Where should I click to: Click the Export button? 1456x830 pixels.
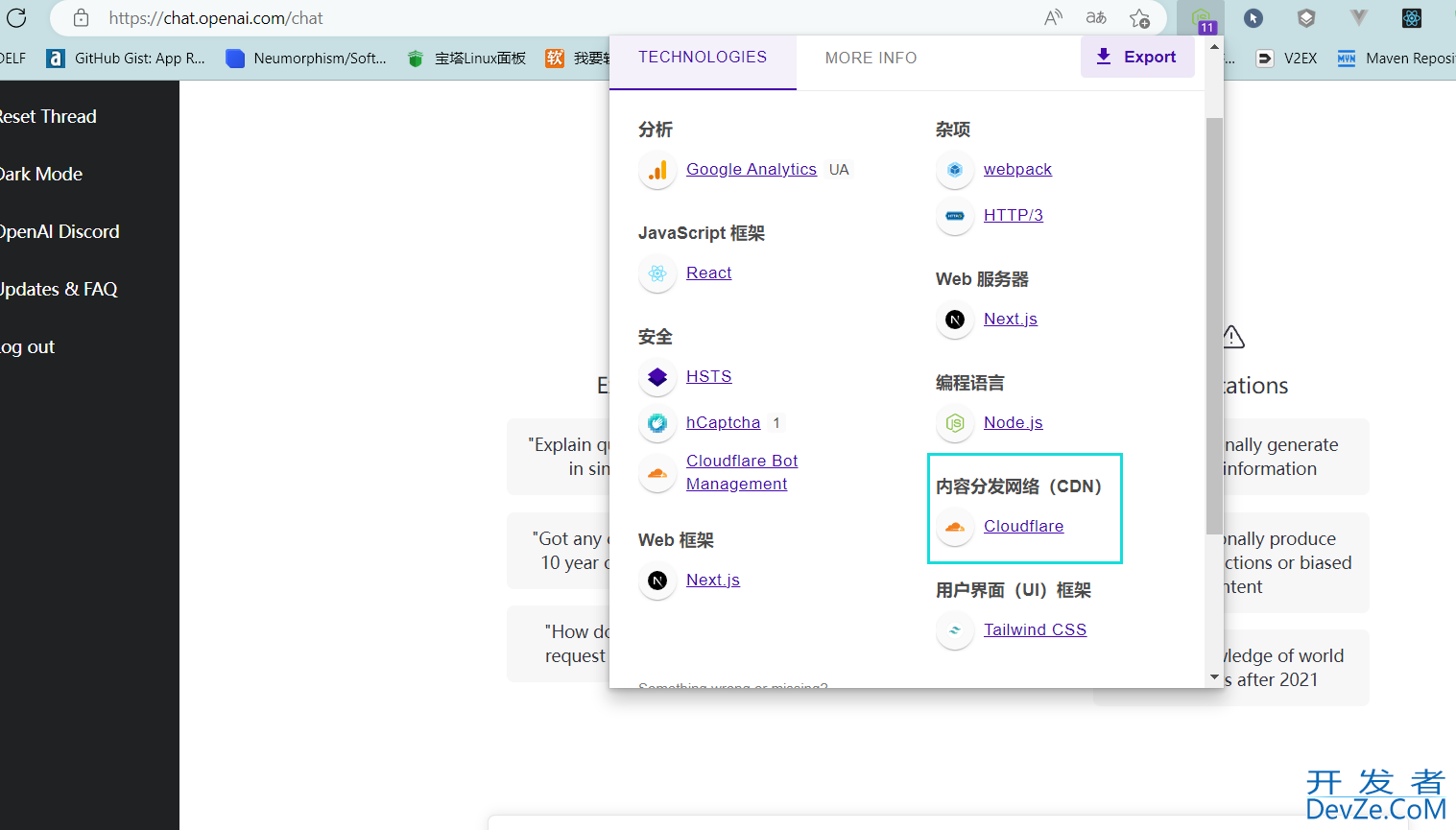(1137, 57)
